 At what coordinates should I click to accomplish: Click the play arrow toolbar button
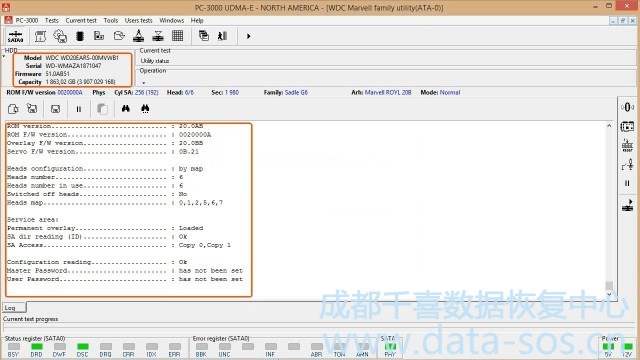tap(248, 36)
